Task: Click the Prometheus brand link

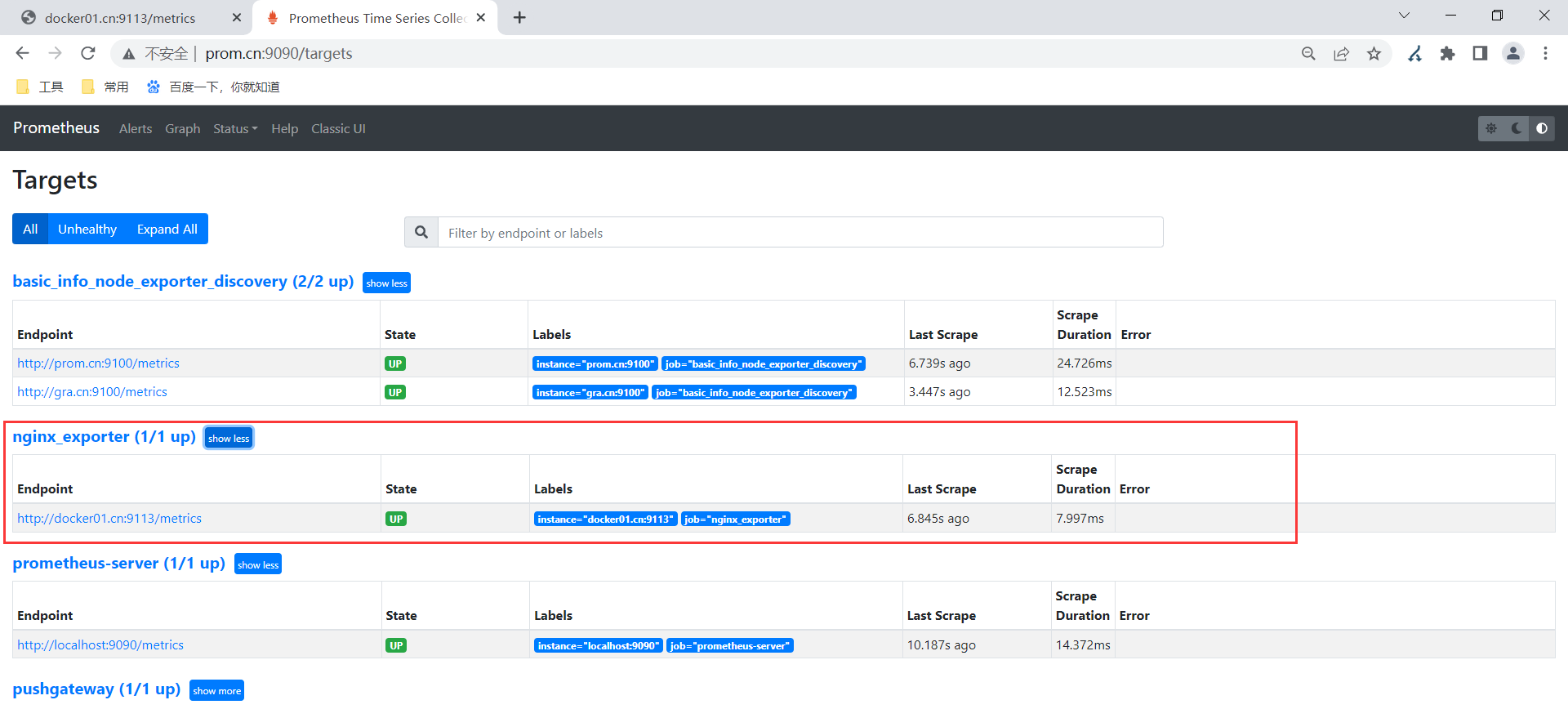Action: (56, 128)
